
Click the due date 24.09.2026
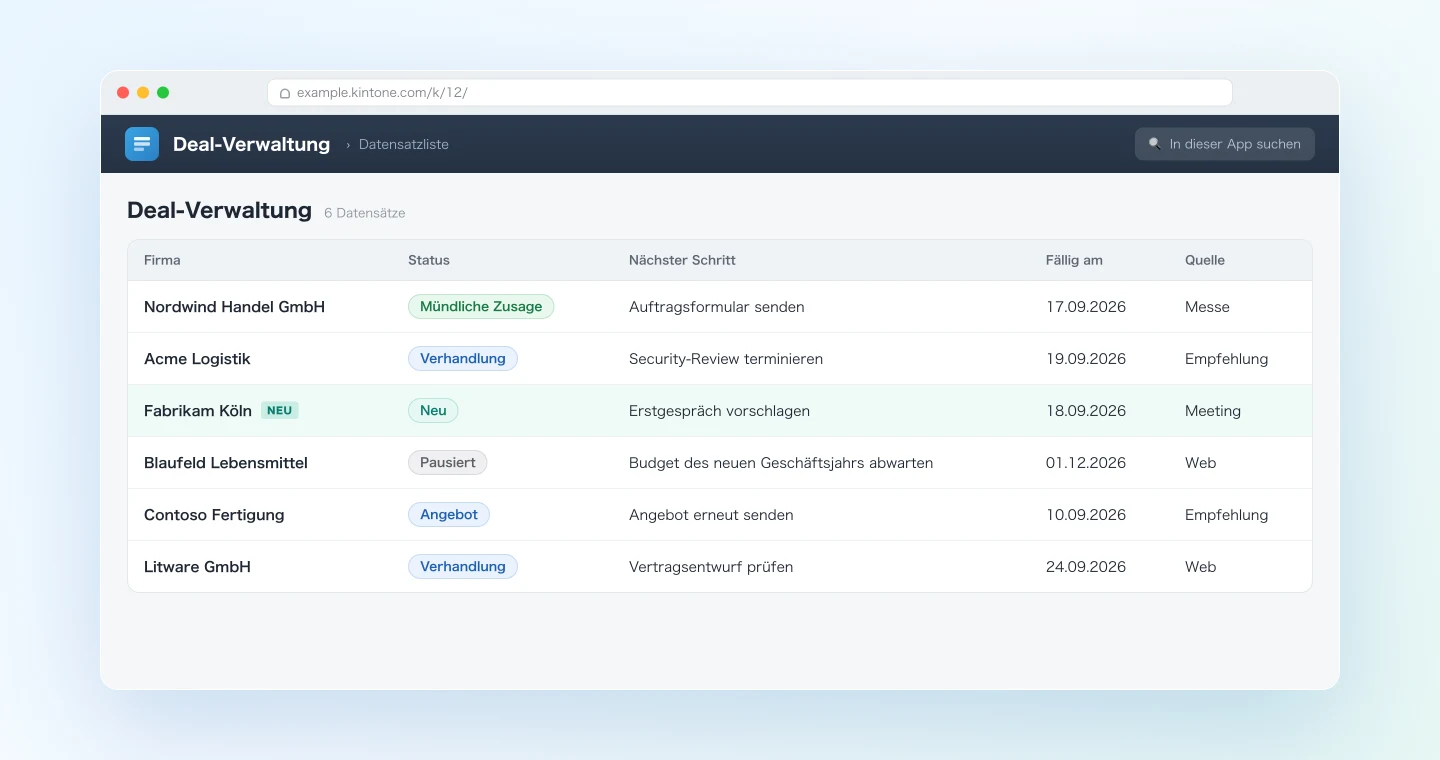1086,567
